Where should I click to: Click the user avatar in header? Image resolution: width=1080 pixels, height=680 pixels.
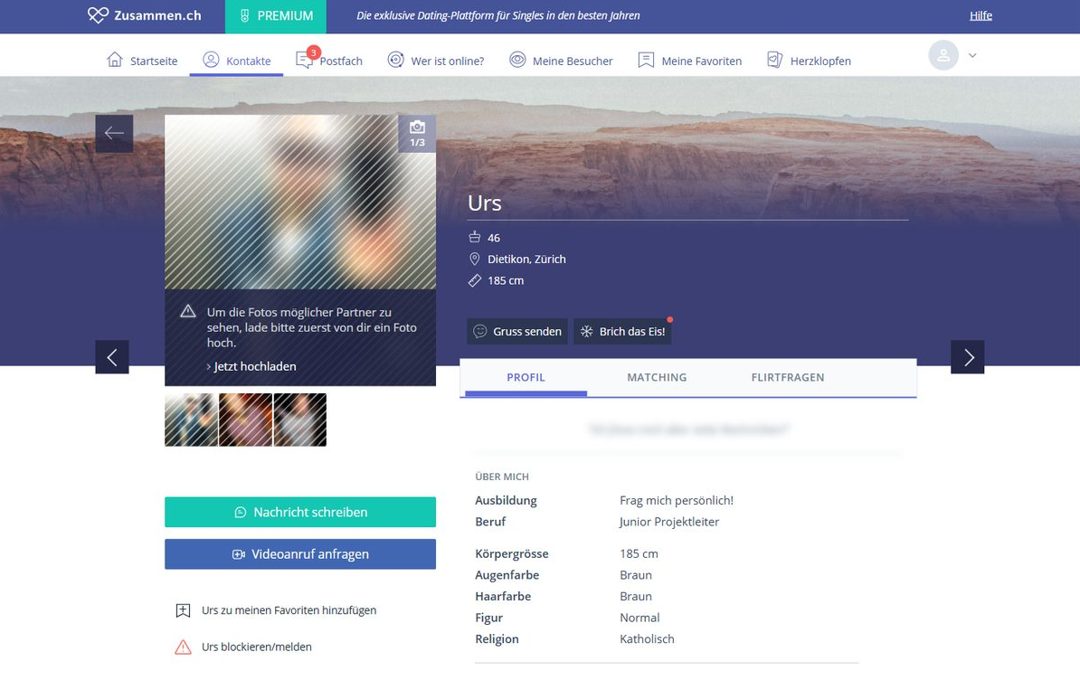(943, 55)
